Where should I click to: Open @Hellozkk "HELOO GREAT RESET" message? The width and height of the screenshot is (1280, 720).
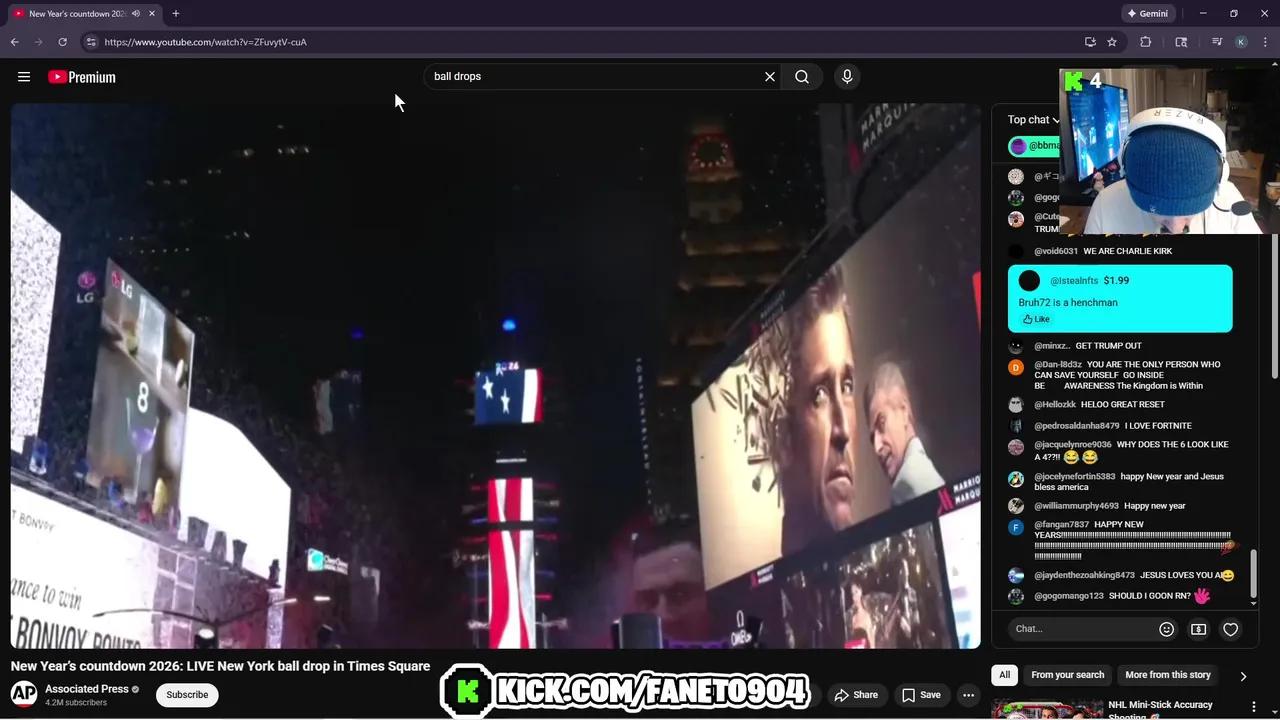(1118, 405)
